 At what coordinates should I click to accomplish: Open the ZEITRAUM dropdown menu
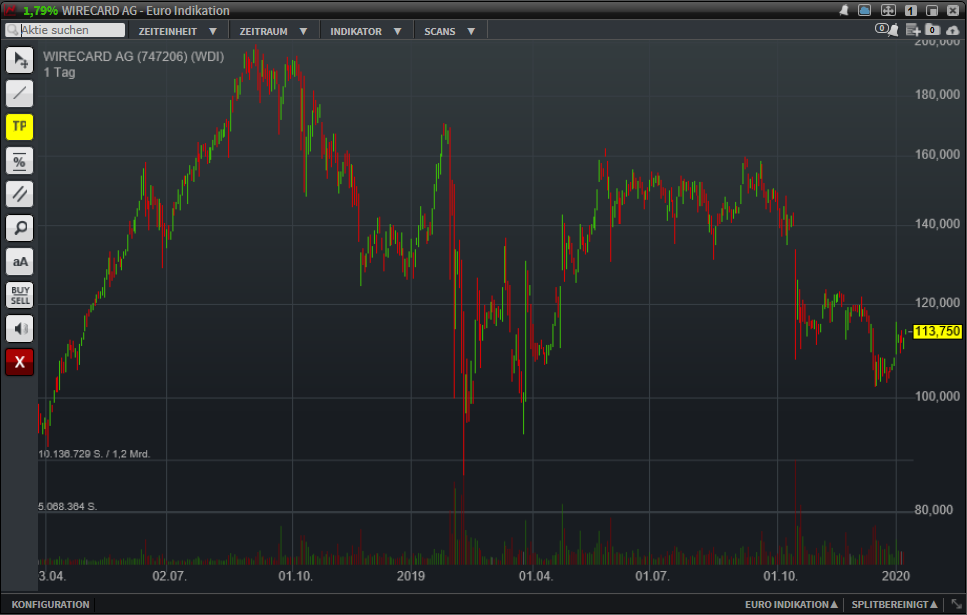coord(273,31)
